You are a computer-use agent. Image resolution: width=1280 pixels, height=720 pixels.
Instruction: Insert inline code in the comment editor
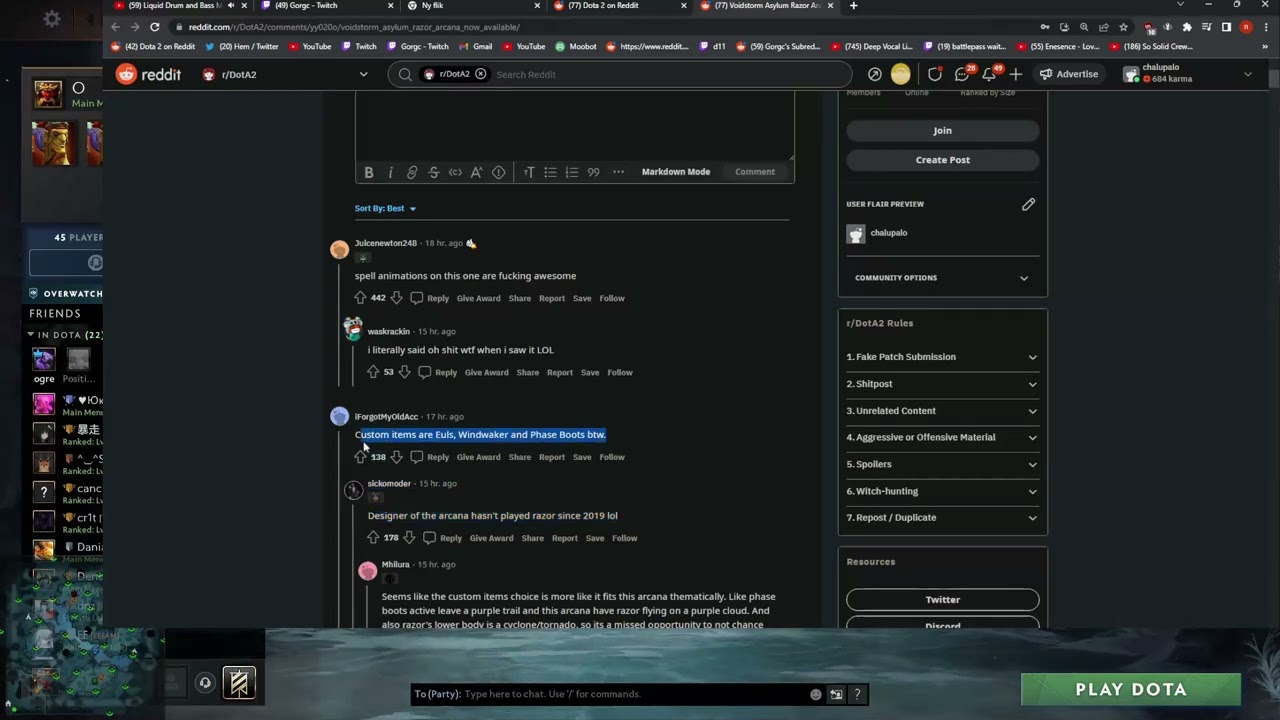(x=455, y=172)
